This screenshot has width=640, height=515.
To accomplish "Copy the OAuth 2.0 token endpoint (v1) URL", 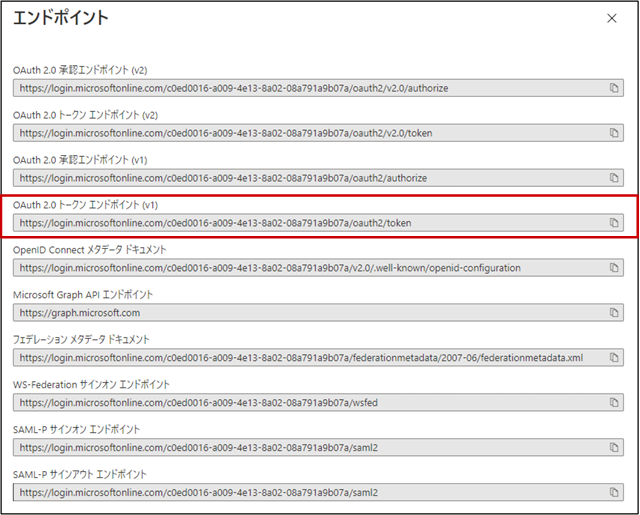I will 614,223.
